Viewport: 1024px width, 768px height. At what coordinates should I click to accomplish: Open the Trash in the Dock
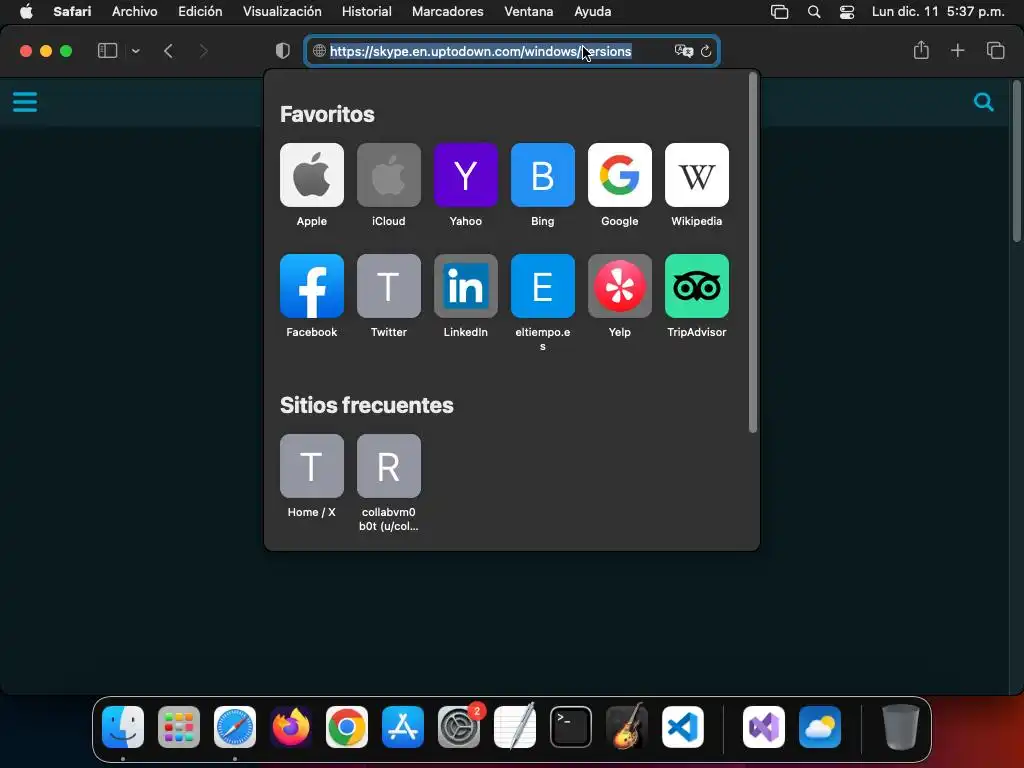pos(901,727)
